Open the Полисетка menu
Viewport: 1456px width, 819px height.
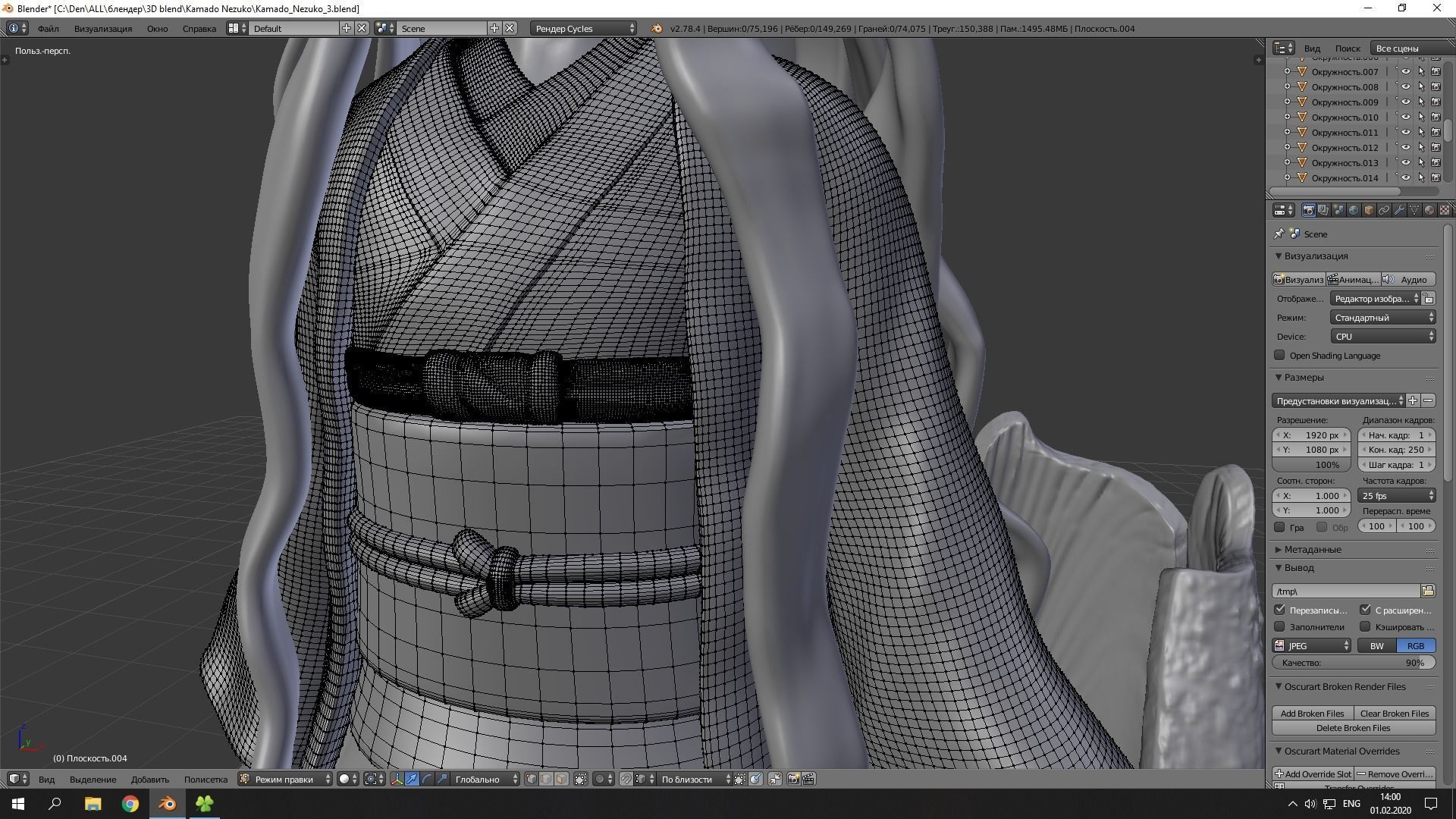[206, 779]
